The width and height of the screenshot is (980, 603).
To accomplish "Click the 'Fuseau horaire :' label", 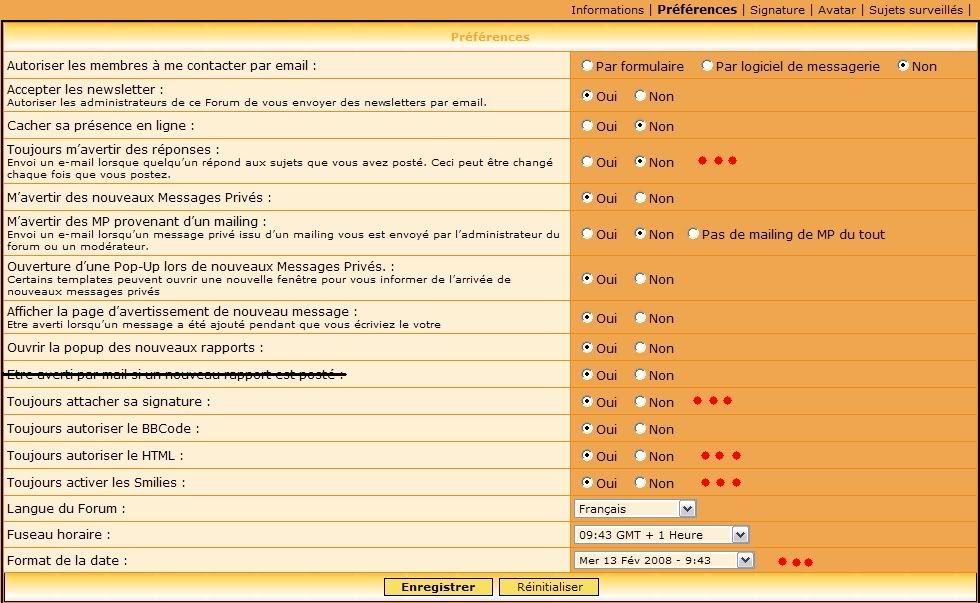I will (x=59, y=535).
